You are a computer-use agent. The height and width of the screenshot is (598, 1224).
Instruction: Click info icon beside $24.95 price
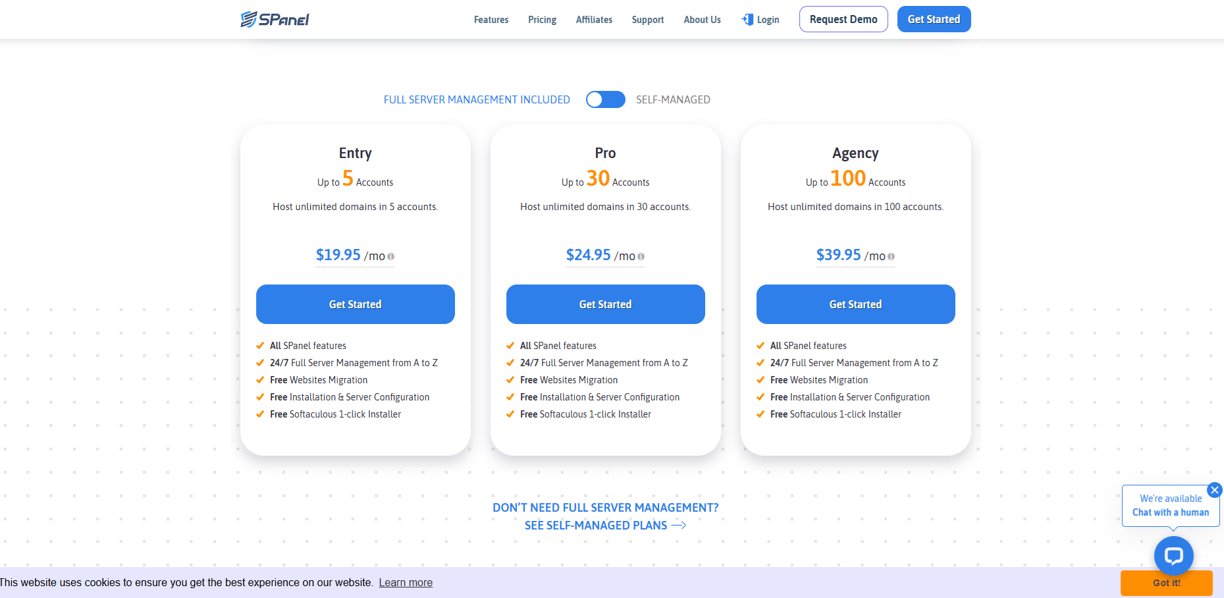pyautogui.click(x=641, y=257)
